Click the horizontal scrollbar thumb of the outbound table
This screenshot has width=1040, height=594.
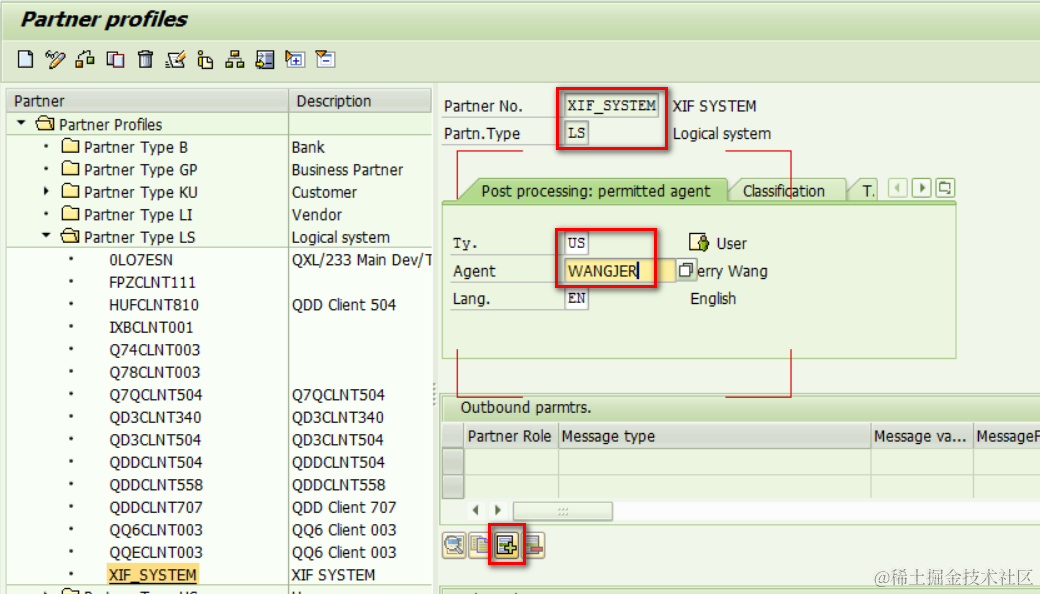click(562, 510)
